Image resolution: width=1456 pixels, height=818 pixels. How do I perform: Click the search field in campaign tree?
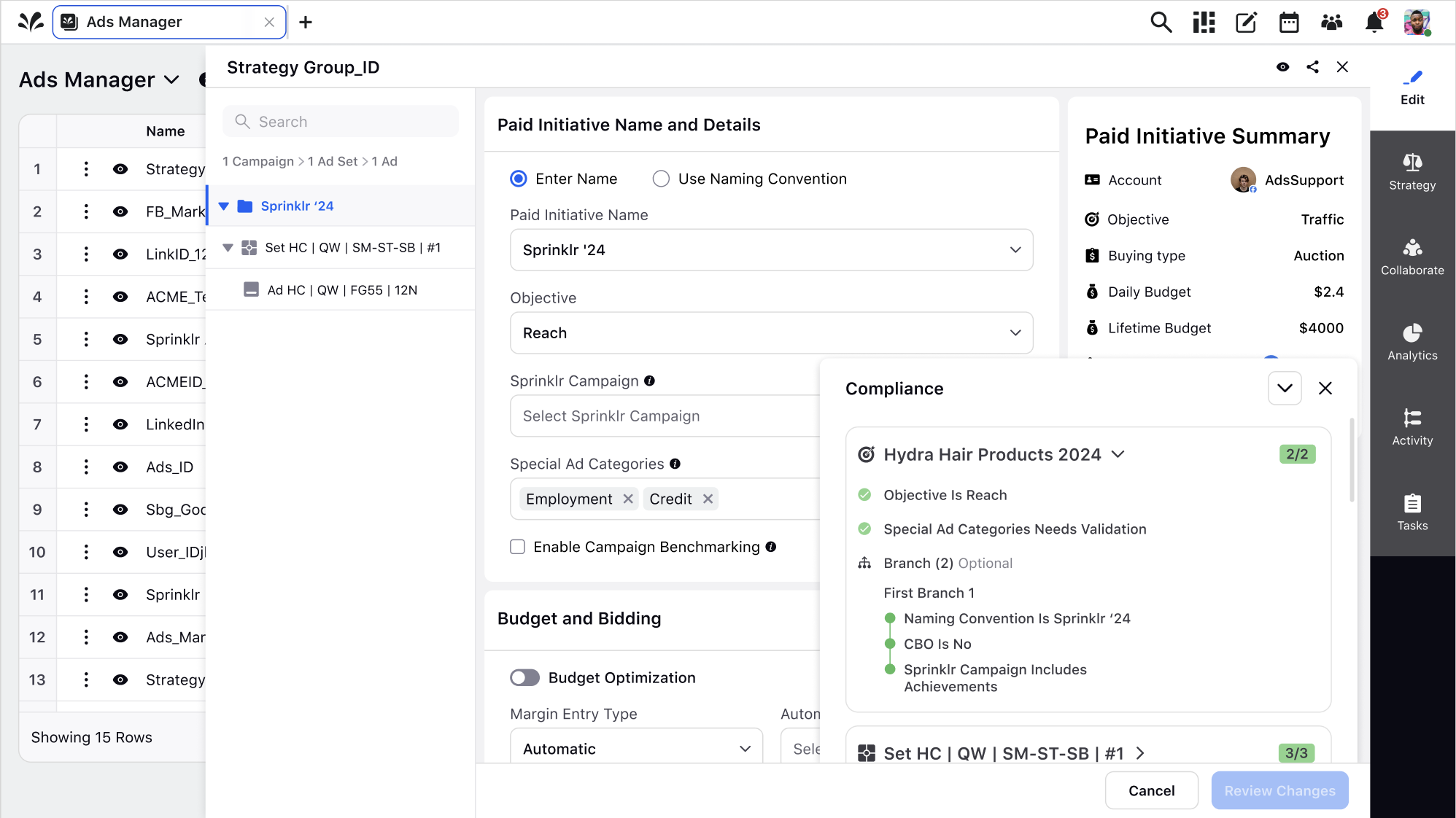[341, 122]
